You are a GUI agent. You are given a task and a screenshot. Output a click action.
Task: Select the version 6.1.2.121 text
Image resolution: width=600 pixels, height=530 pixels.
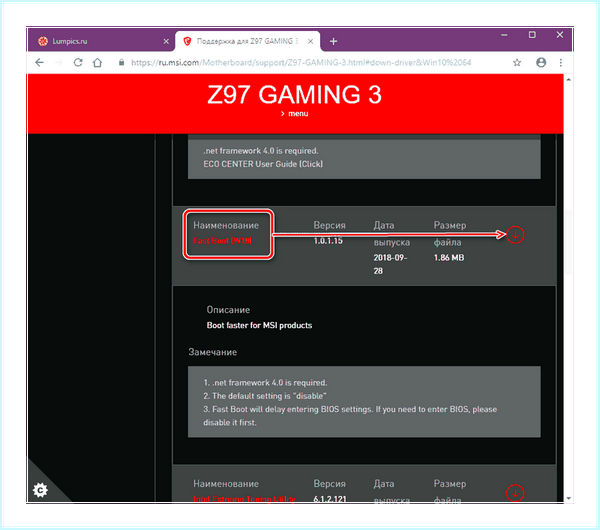pyautogui.click(x=330, y=499)
